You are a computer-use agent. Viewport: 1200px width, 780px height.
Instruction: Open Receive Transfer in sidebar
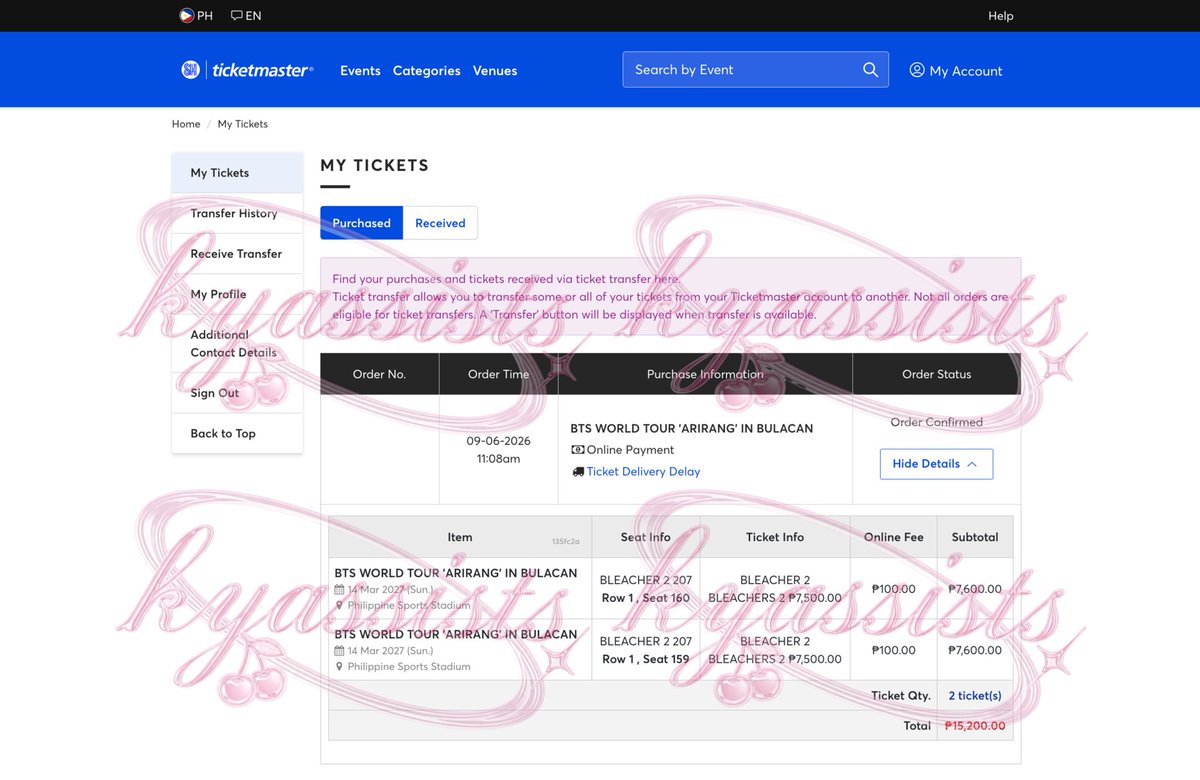click(237, 254)
